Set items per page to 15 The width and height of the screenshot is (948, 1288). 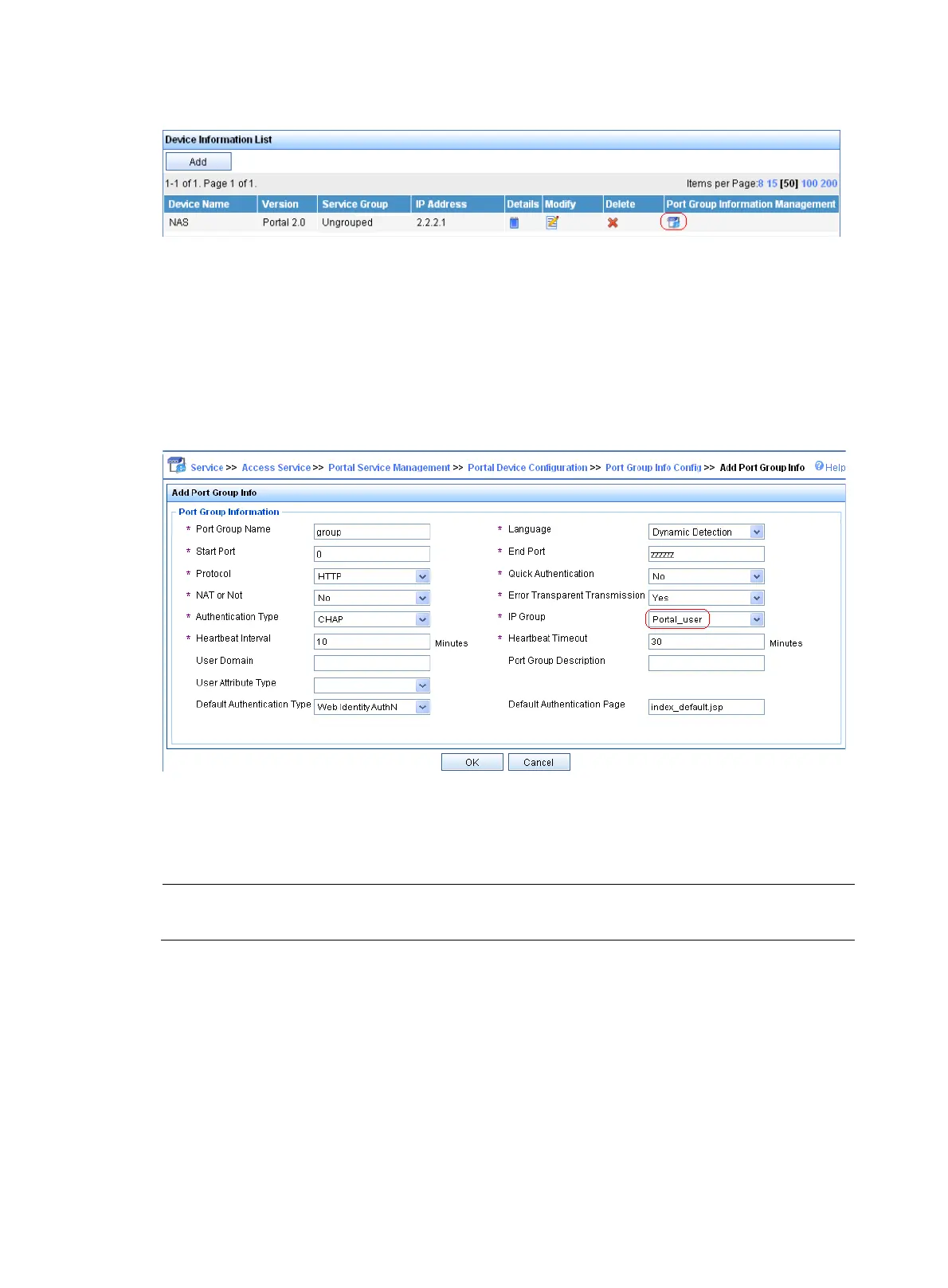(x=772, y=183)
